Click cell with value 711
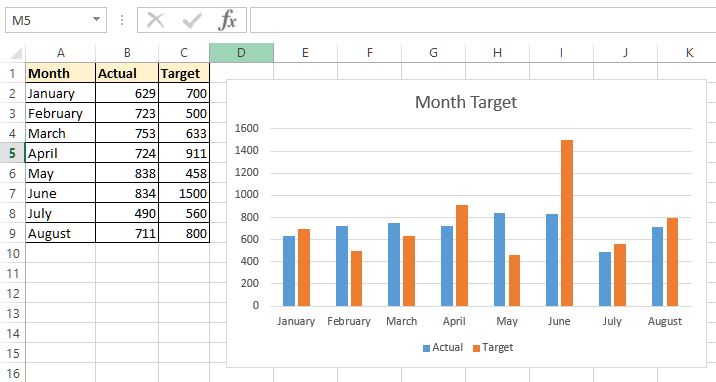The image size is (716, 382). 127,233
